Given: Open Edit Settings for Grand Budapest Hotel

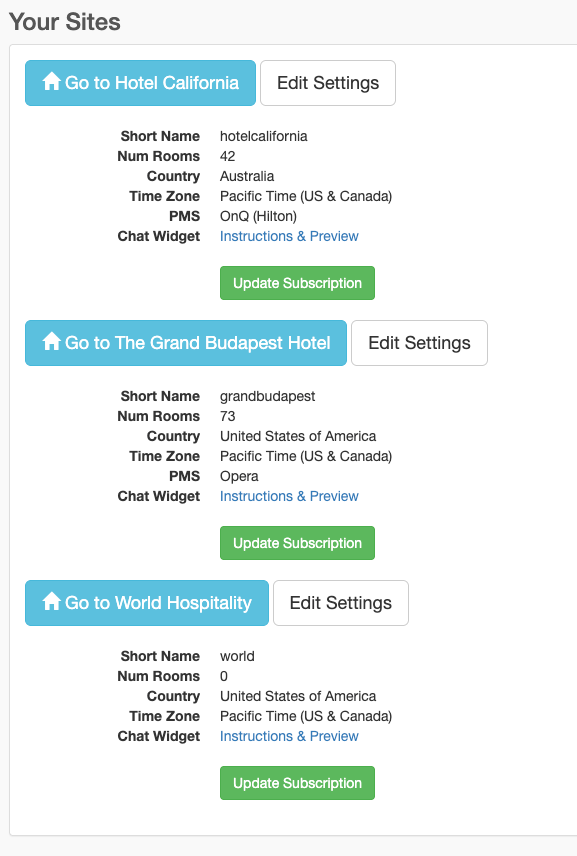Looking at the screenshot, I should click(x=419, y=343).
